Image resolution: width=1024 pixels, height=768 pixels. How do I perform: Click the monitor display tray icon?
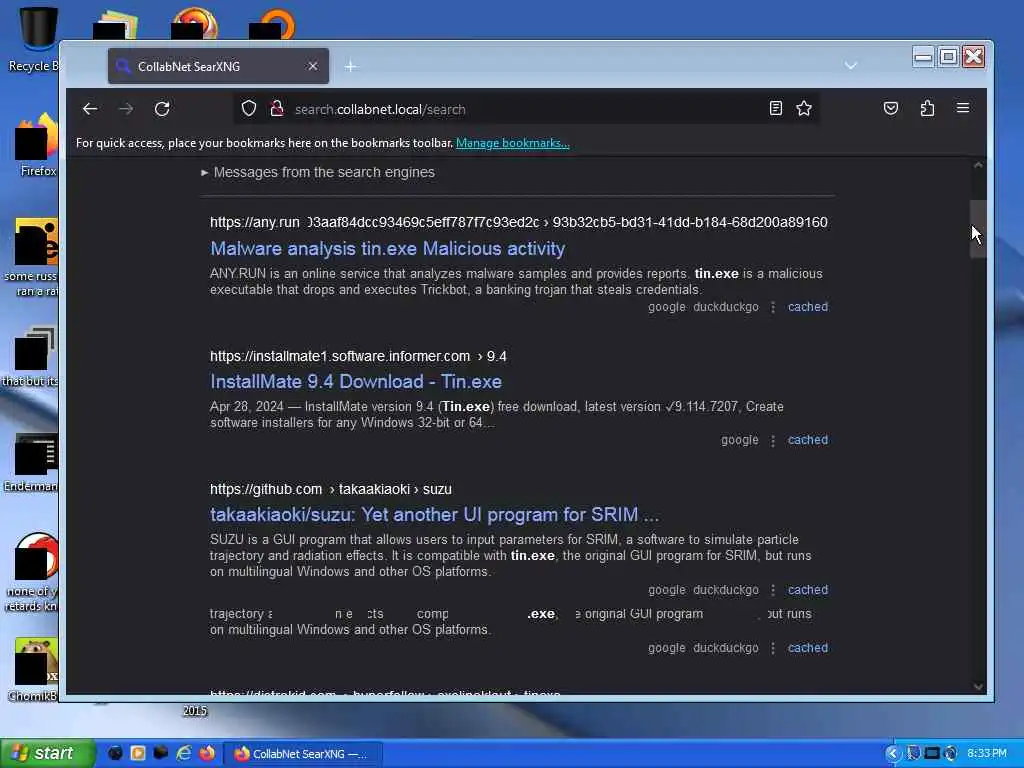tap(932, 753)
